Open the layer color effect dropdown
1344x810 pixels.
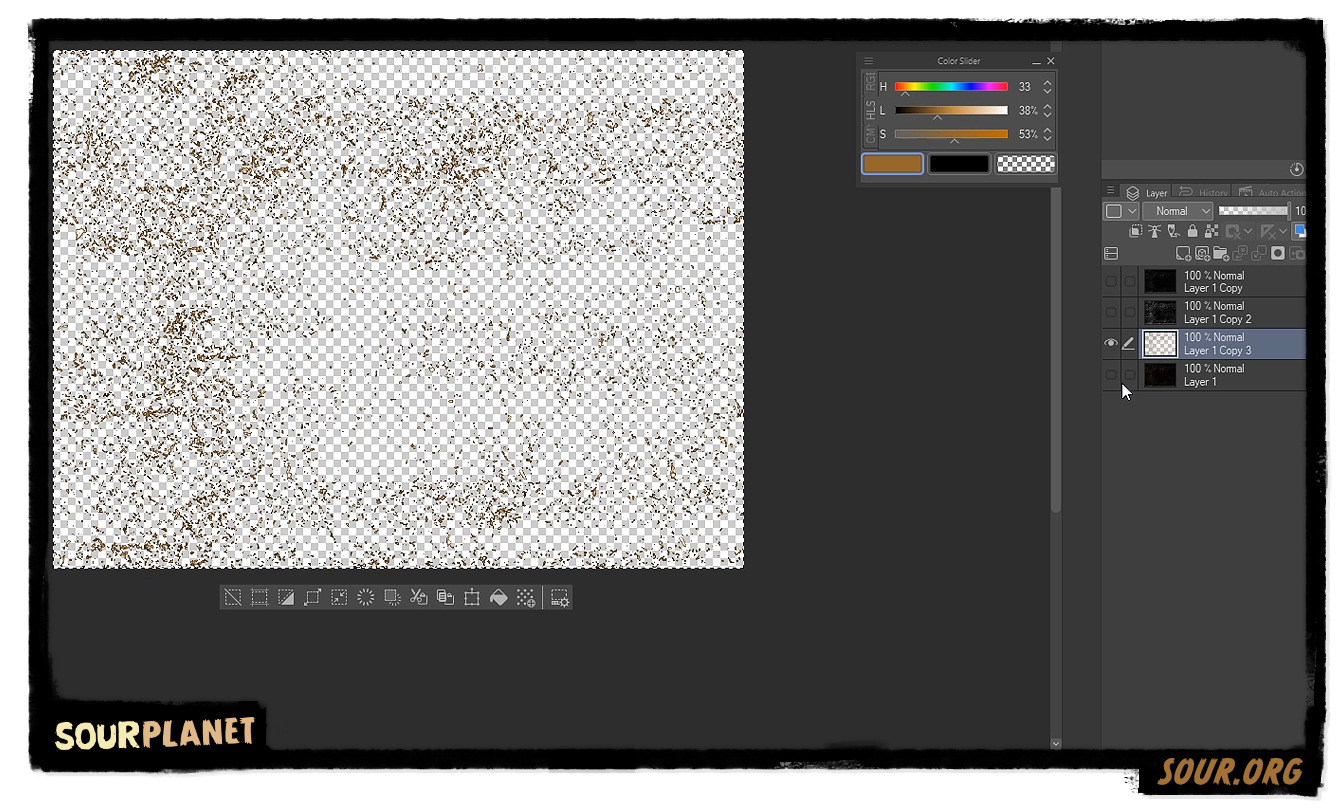click(x=1120, y=210)
